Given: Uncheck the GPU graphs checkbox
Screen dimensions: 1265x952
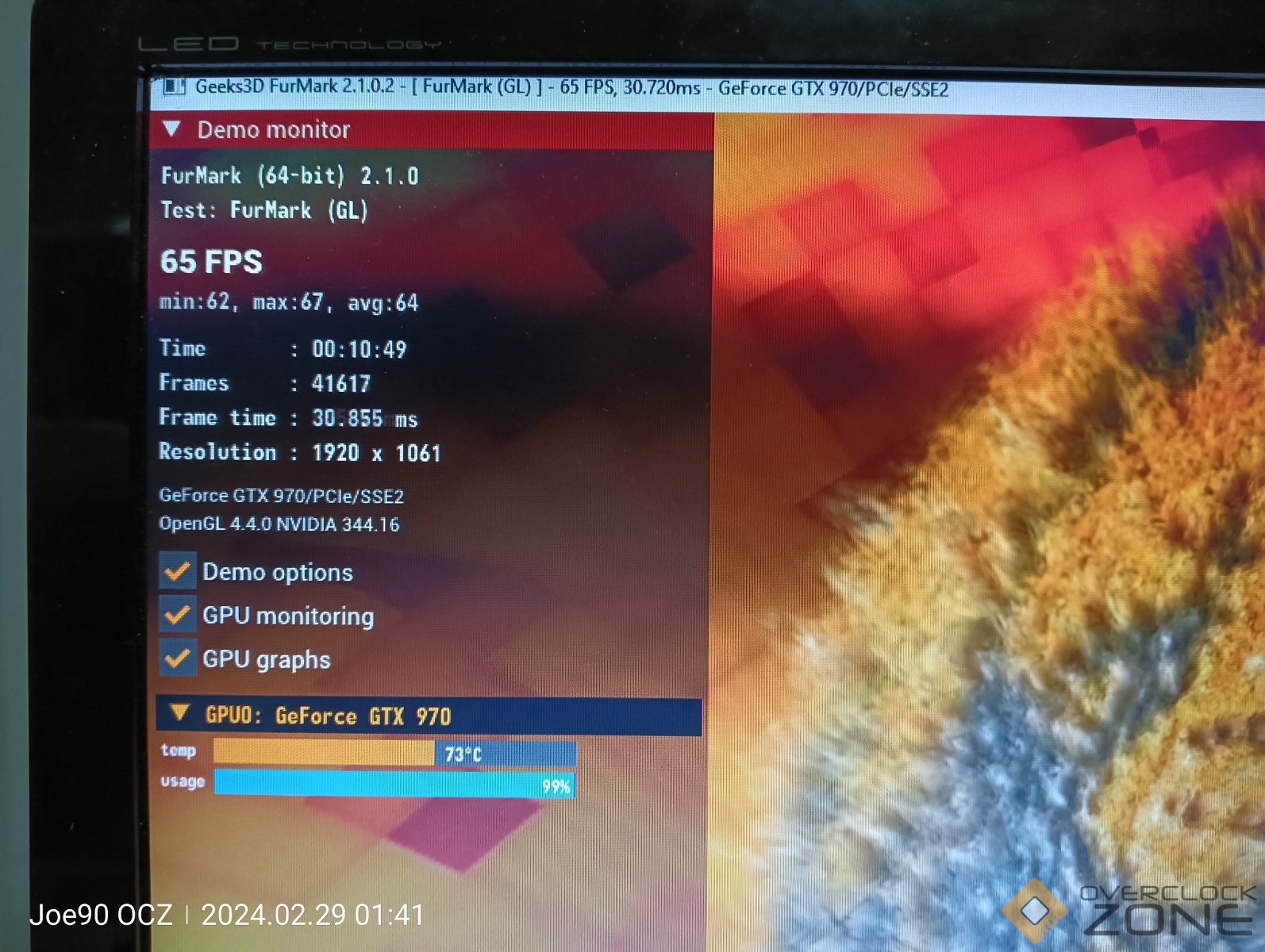Looking at the screenshot, I should pyautogui.click(x=178, y=658).
